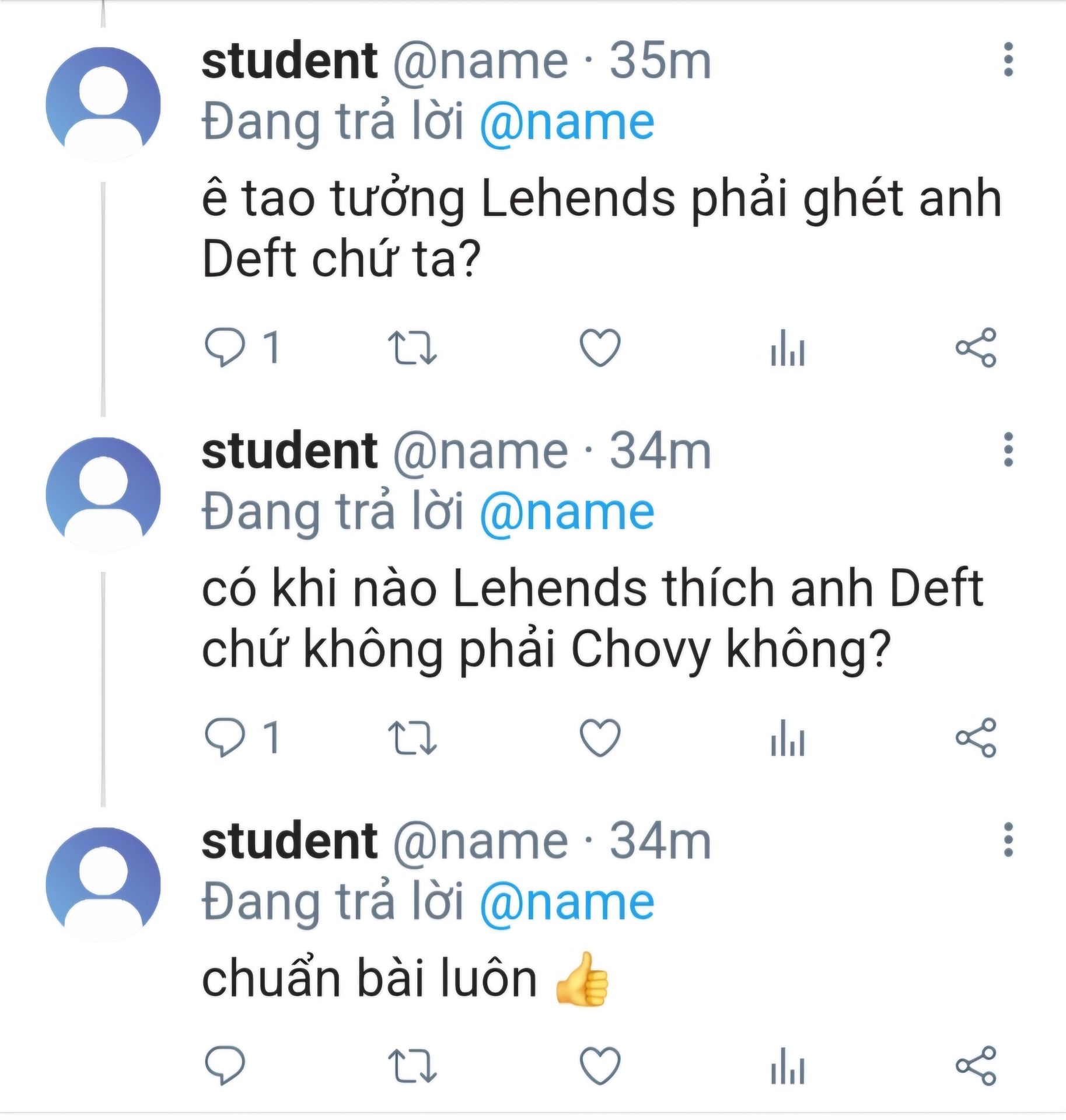Open more options on the 35m tweet
The width and height of the screenshot is (1066, 1120).
(1008, 60)
